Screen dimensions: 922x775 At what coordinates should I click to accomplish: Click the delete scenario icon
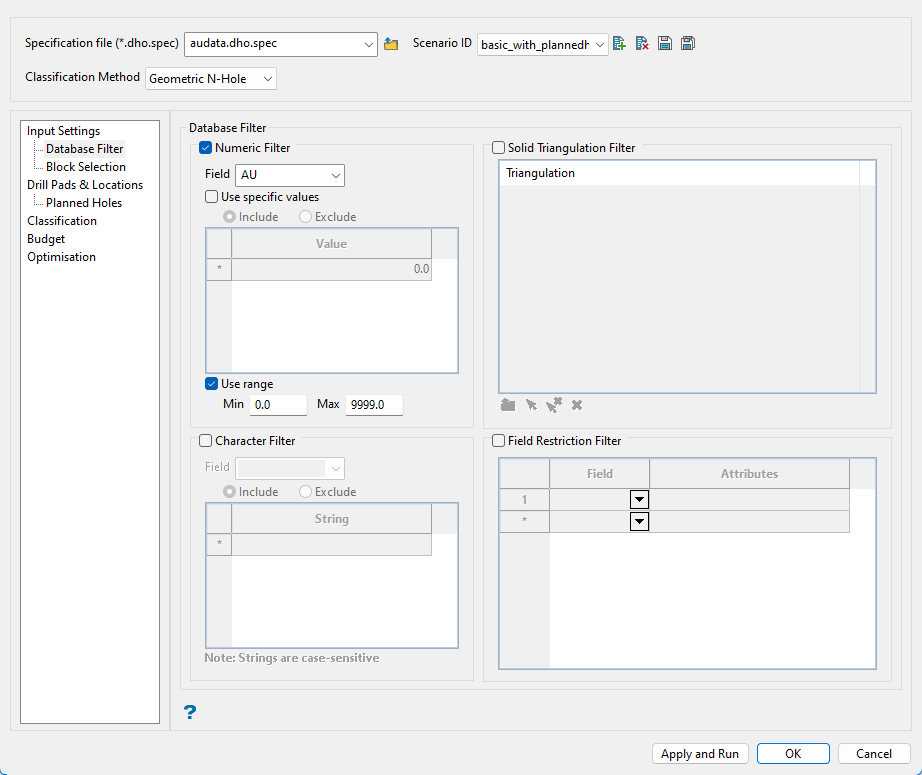642,44
